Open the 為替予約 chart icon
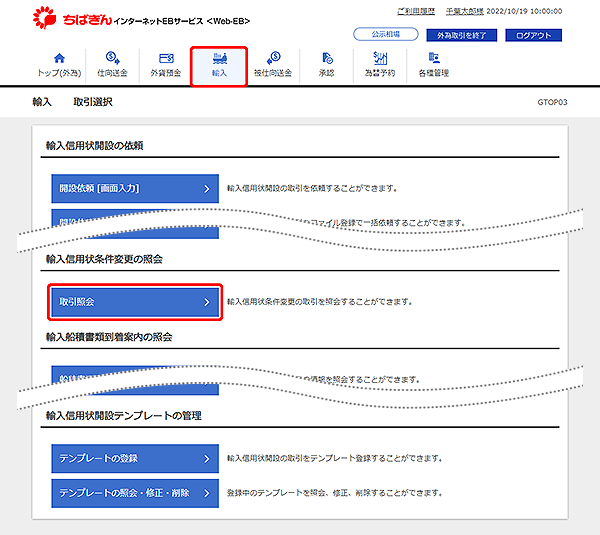The image size is (600, 535). point(380,58)
